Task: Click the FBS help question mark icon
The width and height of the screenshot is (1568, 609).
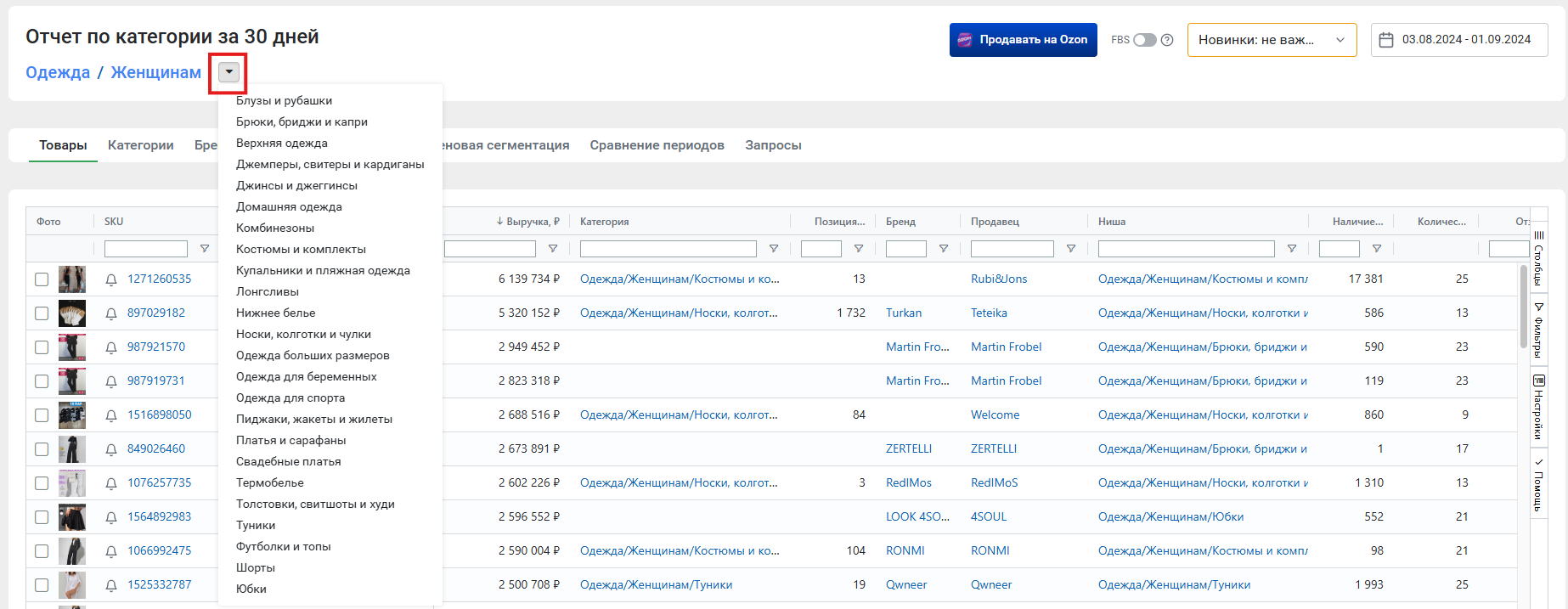Action: pyautogui.click(x=1167, y=40)
